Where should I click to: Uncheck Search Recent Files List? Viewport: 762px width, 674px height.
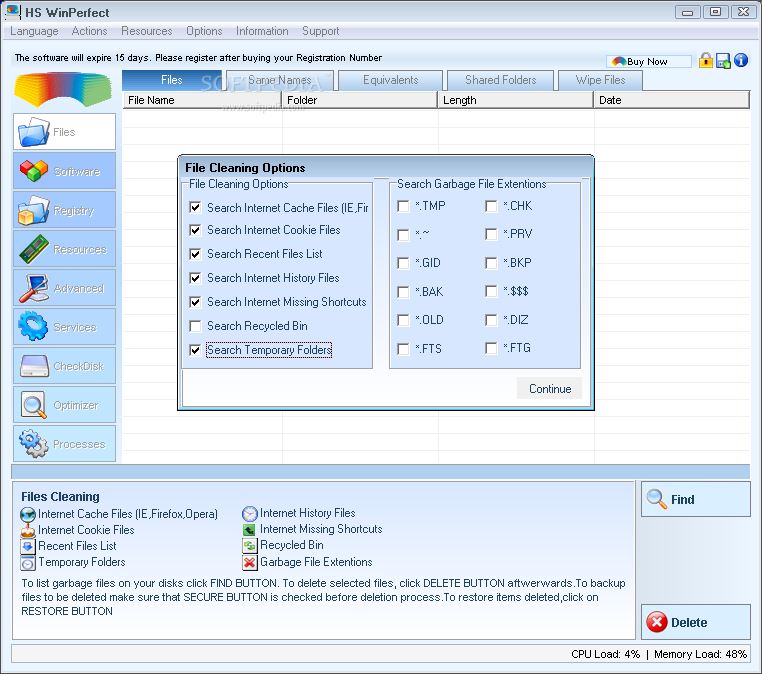click(195, 254)
